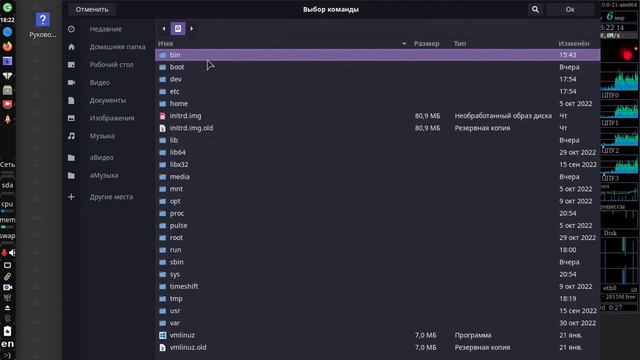Screen dimensions: 640x360
Task: Select the root folder
Action: click(x=378, y=238)
